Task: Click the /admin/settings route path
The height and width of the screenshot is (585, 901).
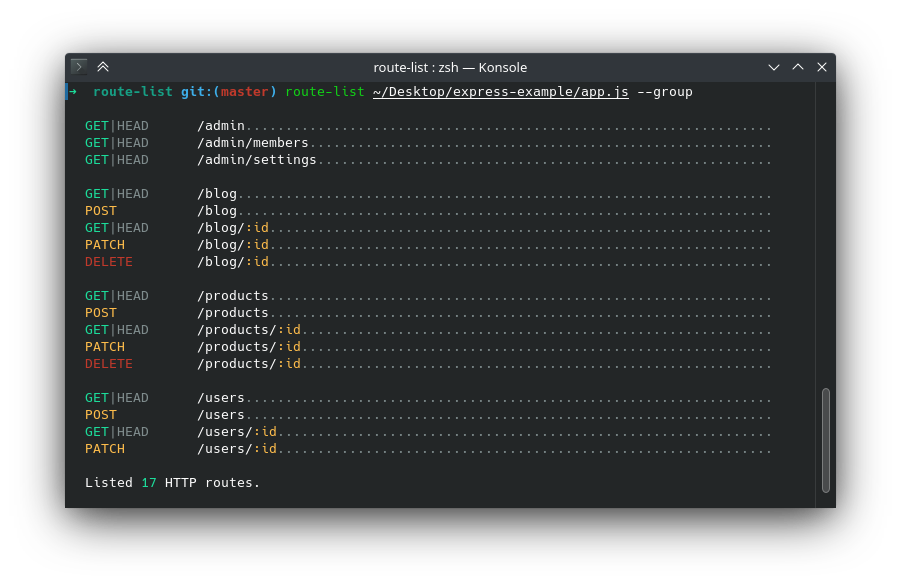Action: point(257,160)
